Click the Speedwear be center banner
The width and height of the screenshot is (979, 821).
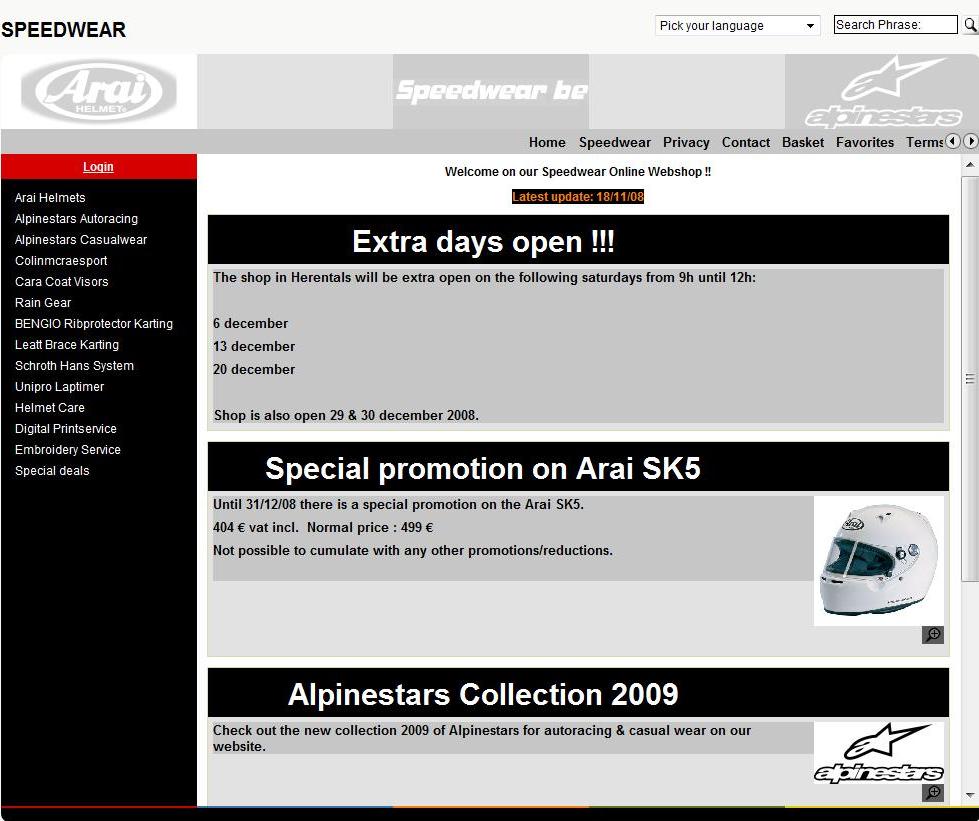pos(491,91)
